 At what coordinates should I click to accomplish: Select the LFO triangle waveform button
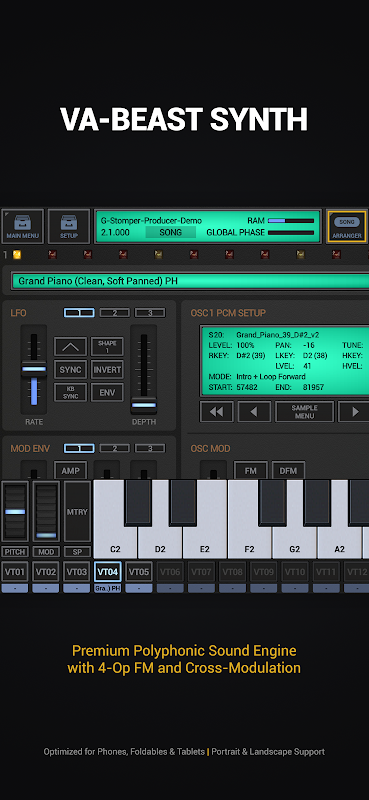point(70,347)
